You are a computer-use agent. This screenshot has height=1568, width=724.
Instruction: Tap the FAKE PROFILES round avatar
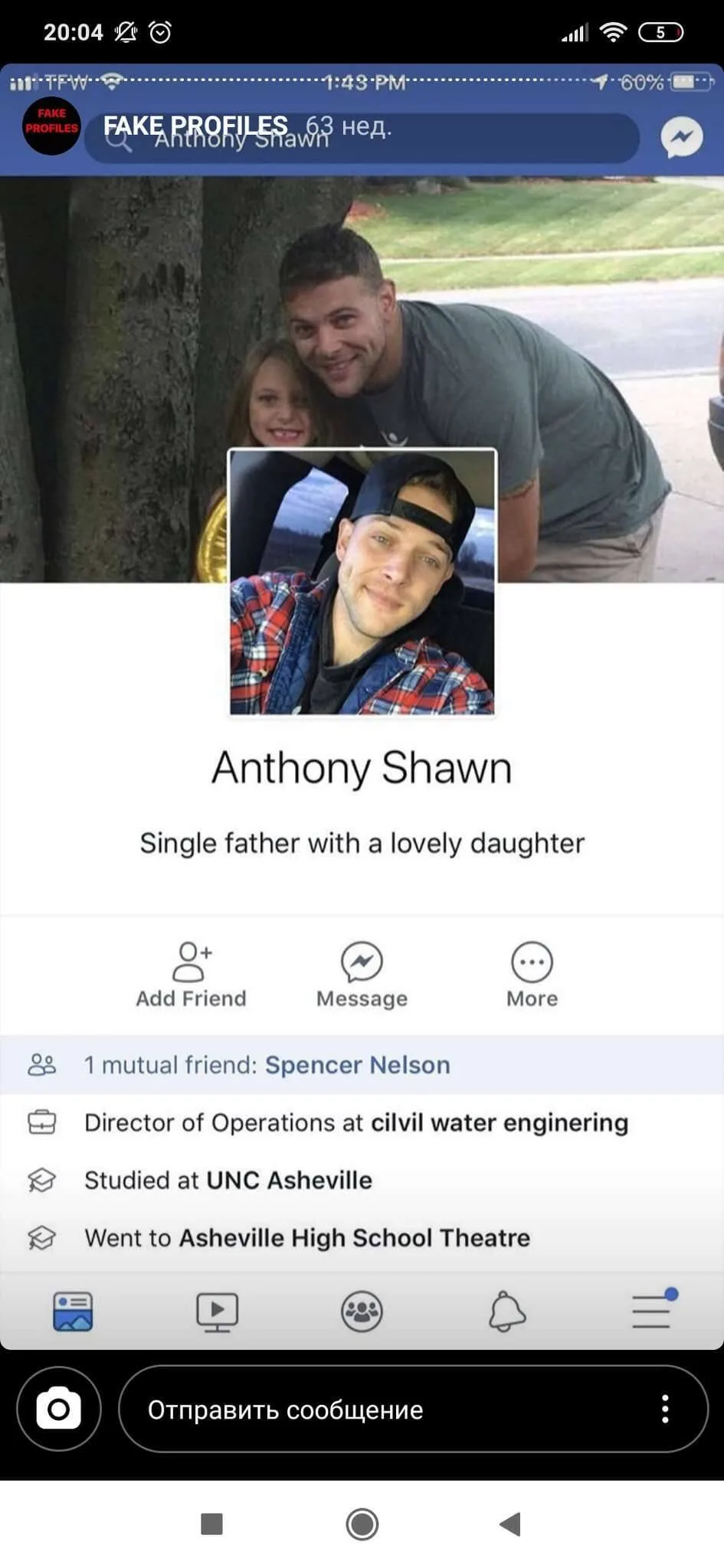51,126
